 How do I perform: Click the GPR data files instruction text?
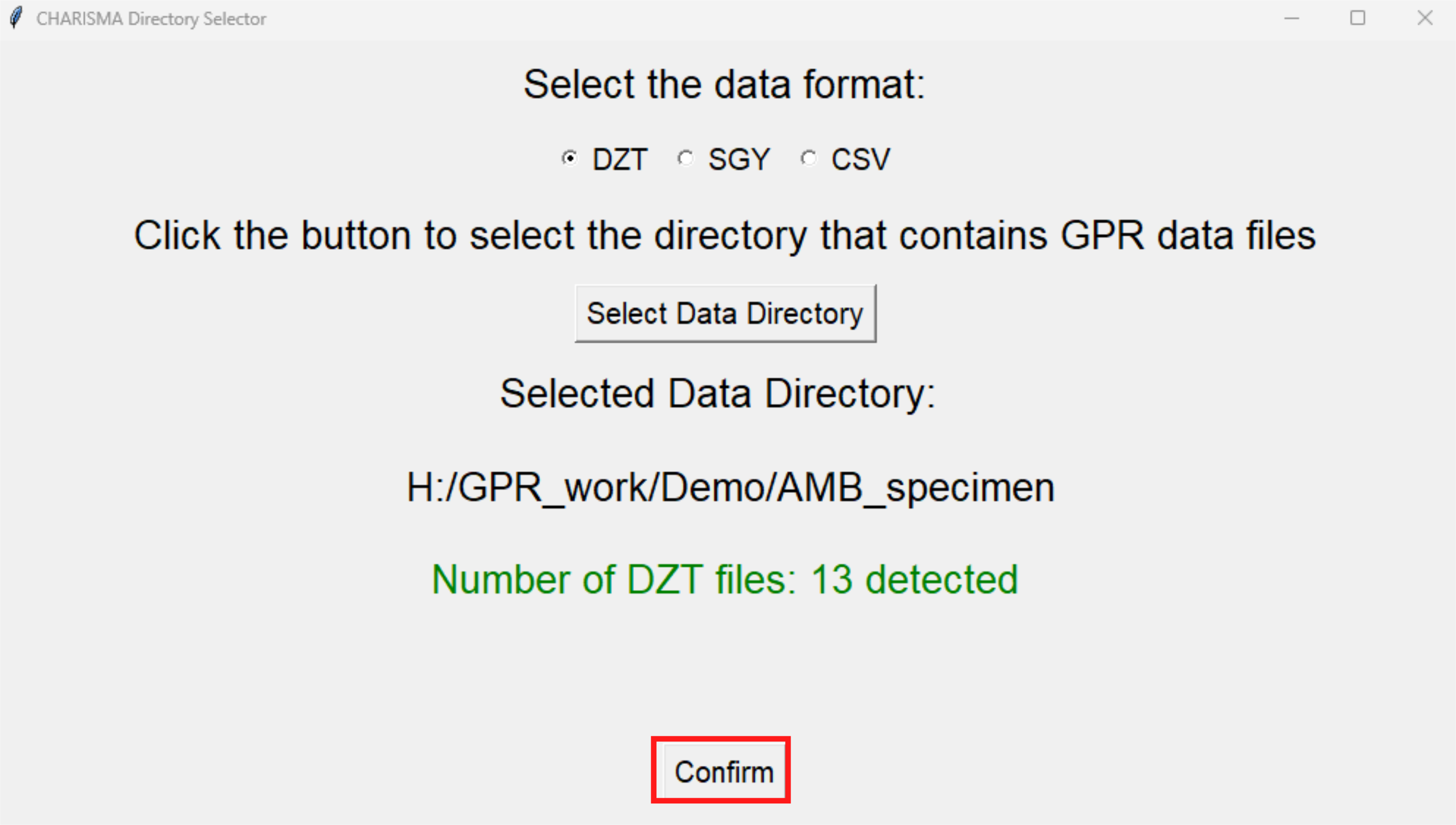click(x=724, y=235)
